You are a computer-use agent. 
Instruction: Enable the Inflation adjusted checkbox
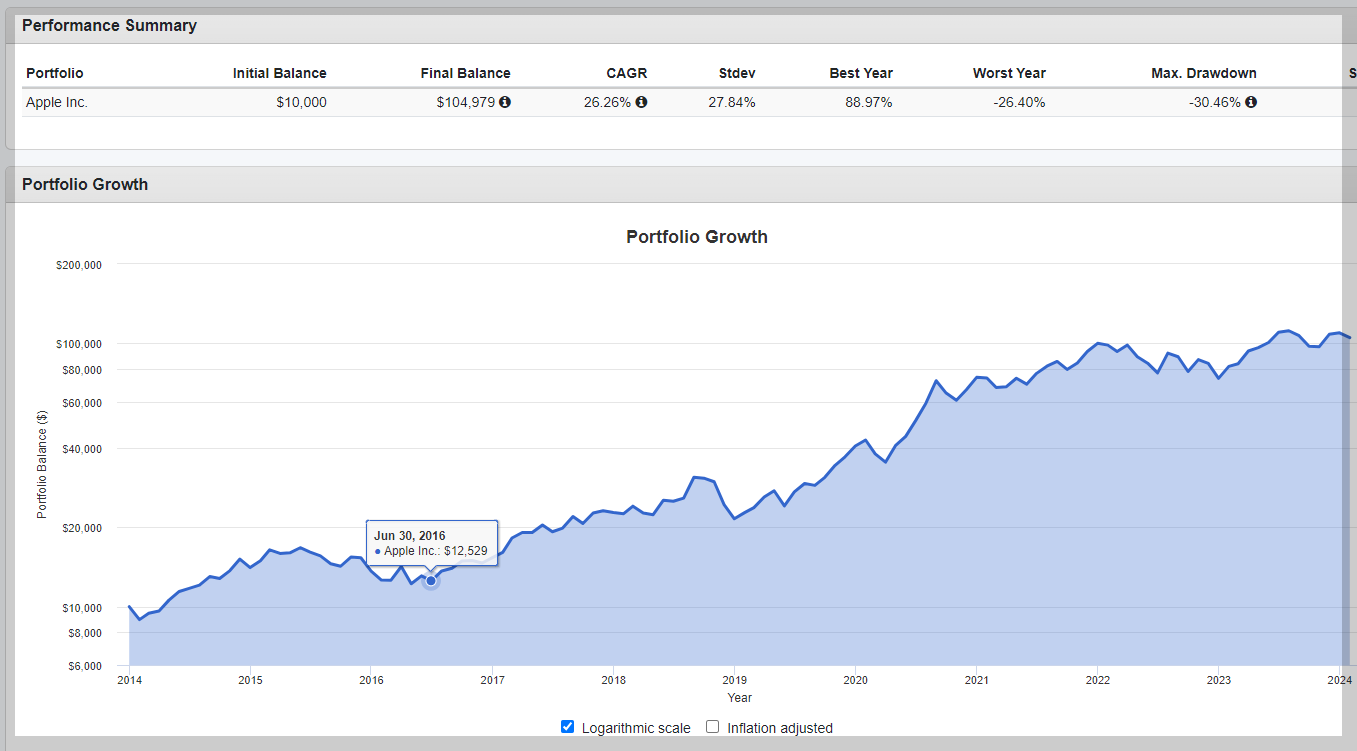pyautogui.click(x=713, y=727)
